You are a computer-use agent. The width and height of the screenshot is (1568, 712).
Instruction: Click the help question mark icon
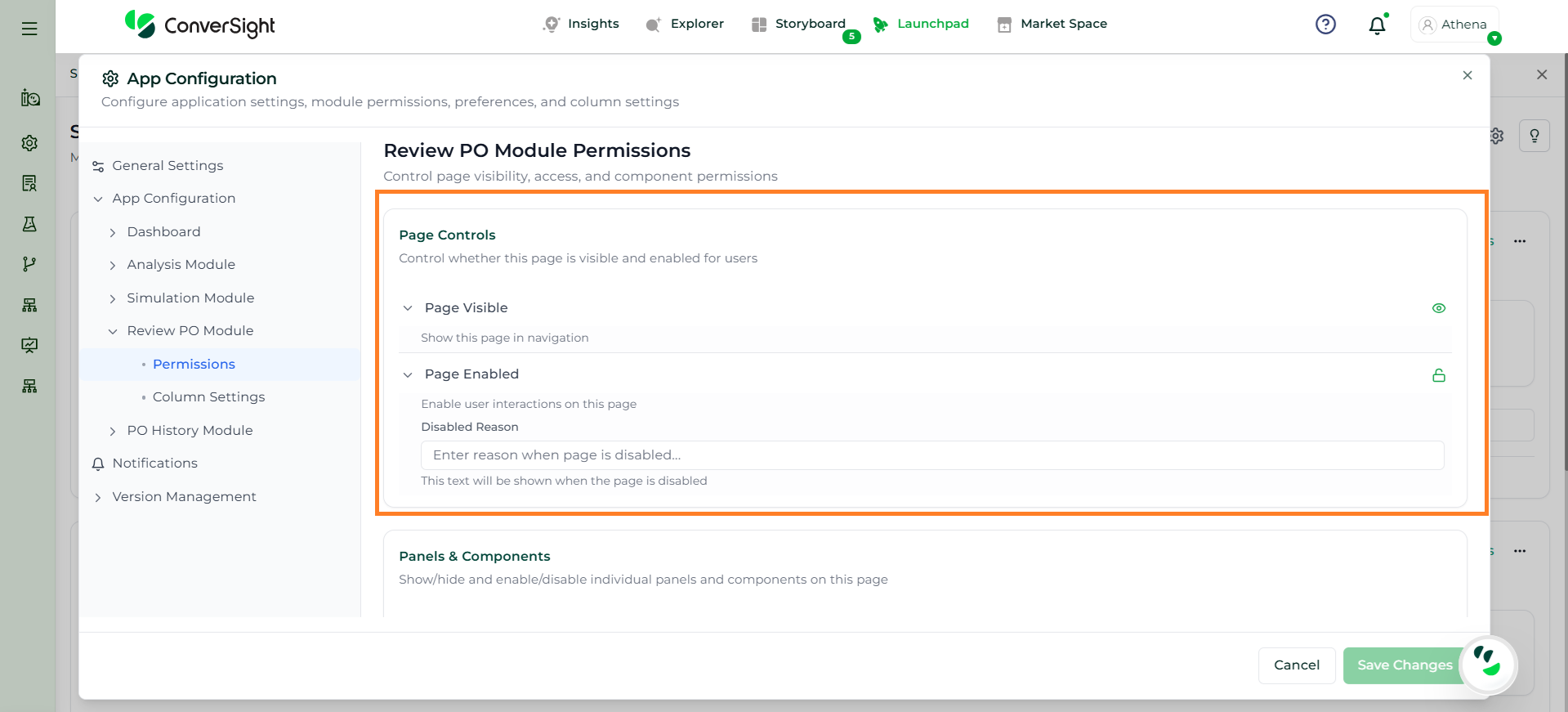pos(1325,25)
